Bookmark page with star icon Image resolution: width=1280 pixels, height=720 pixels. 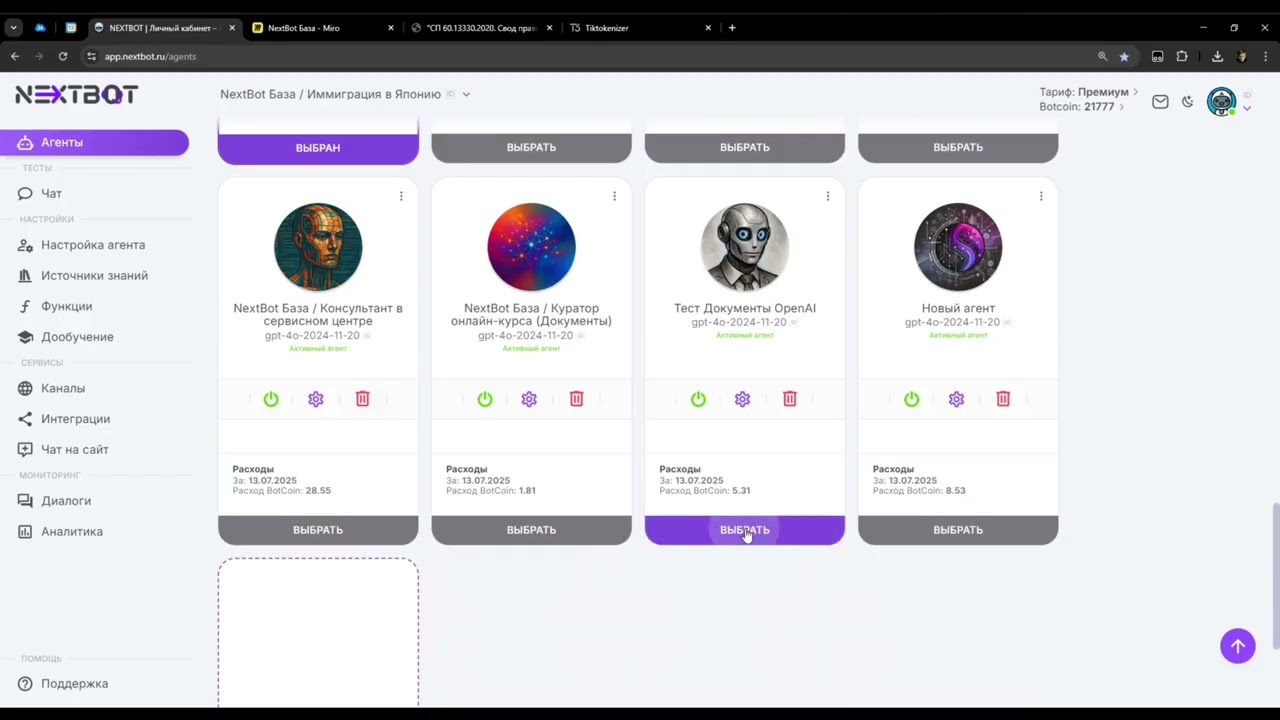coord(1124,57)
